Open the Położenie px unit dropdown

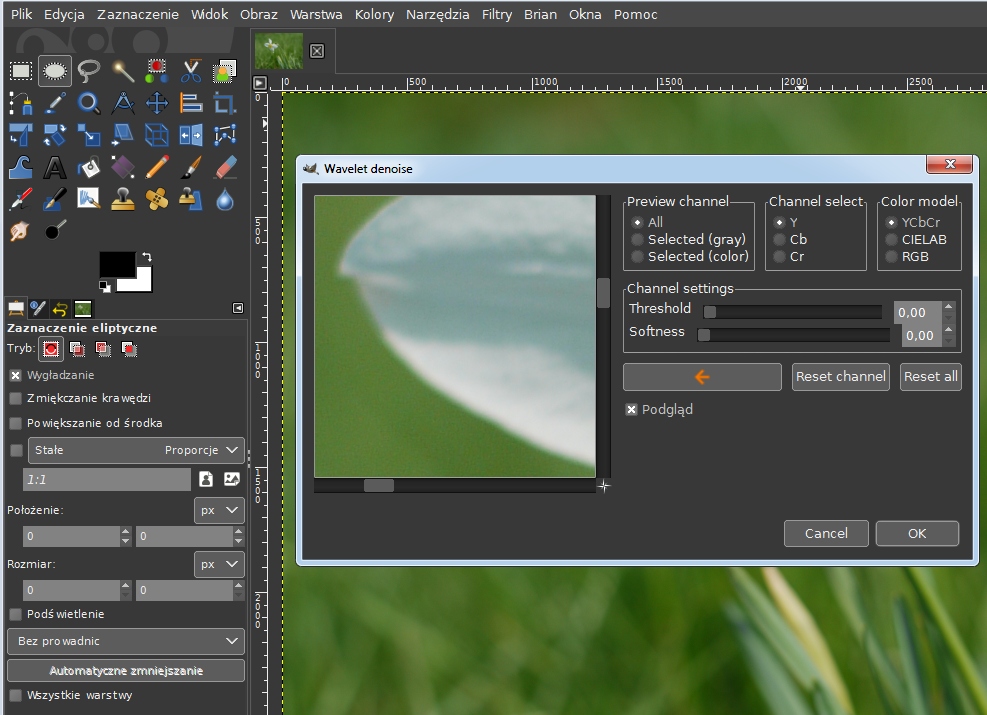point(219,510)
